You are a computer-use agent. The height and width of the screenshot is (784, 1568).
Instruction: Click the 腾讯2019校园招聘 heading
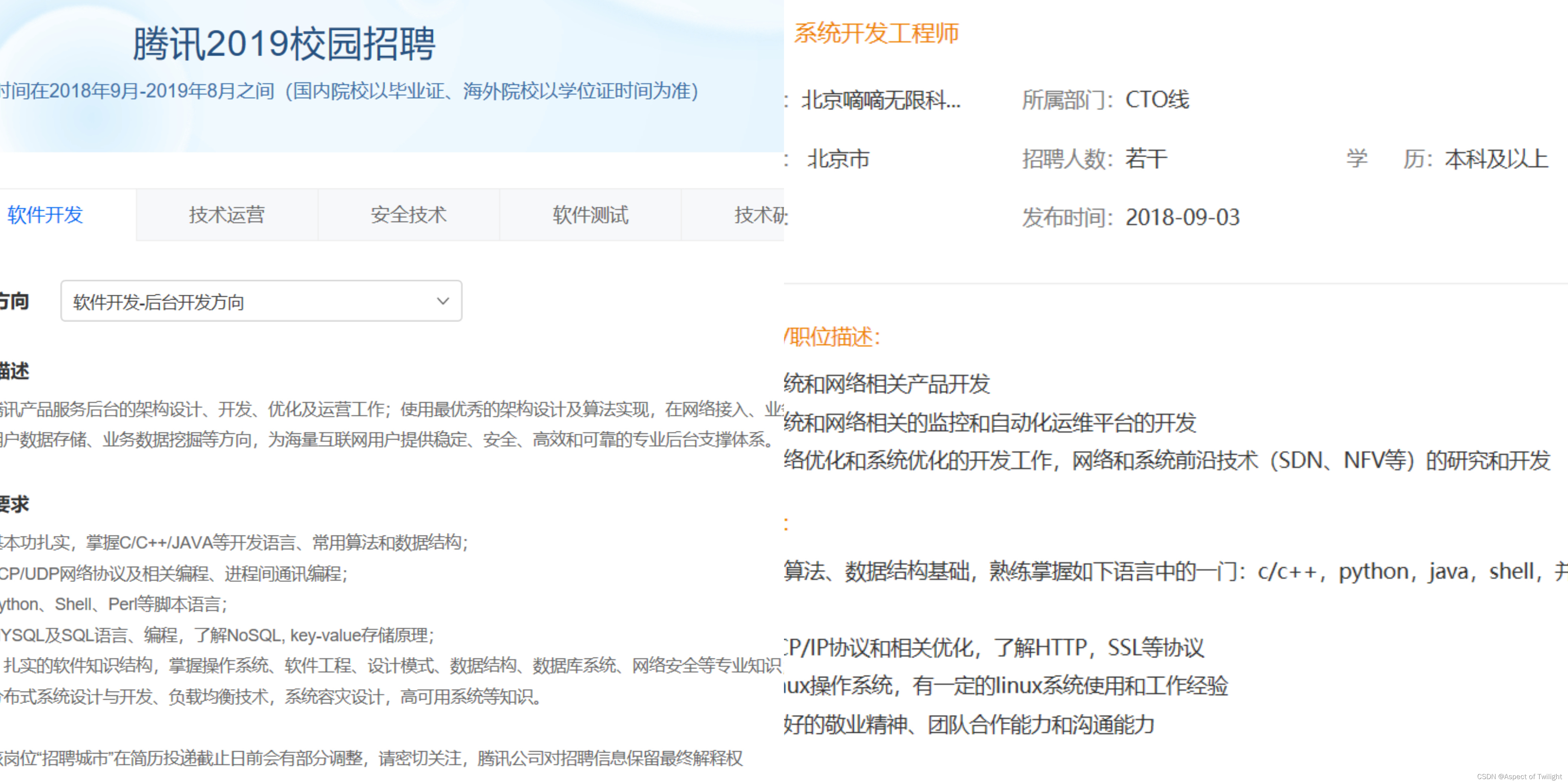(x=284, y=44)
